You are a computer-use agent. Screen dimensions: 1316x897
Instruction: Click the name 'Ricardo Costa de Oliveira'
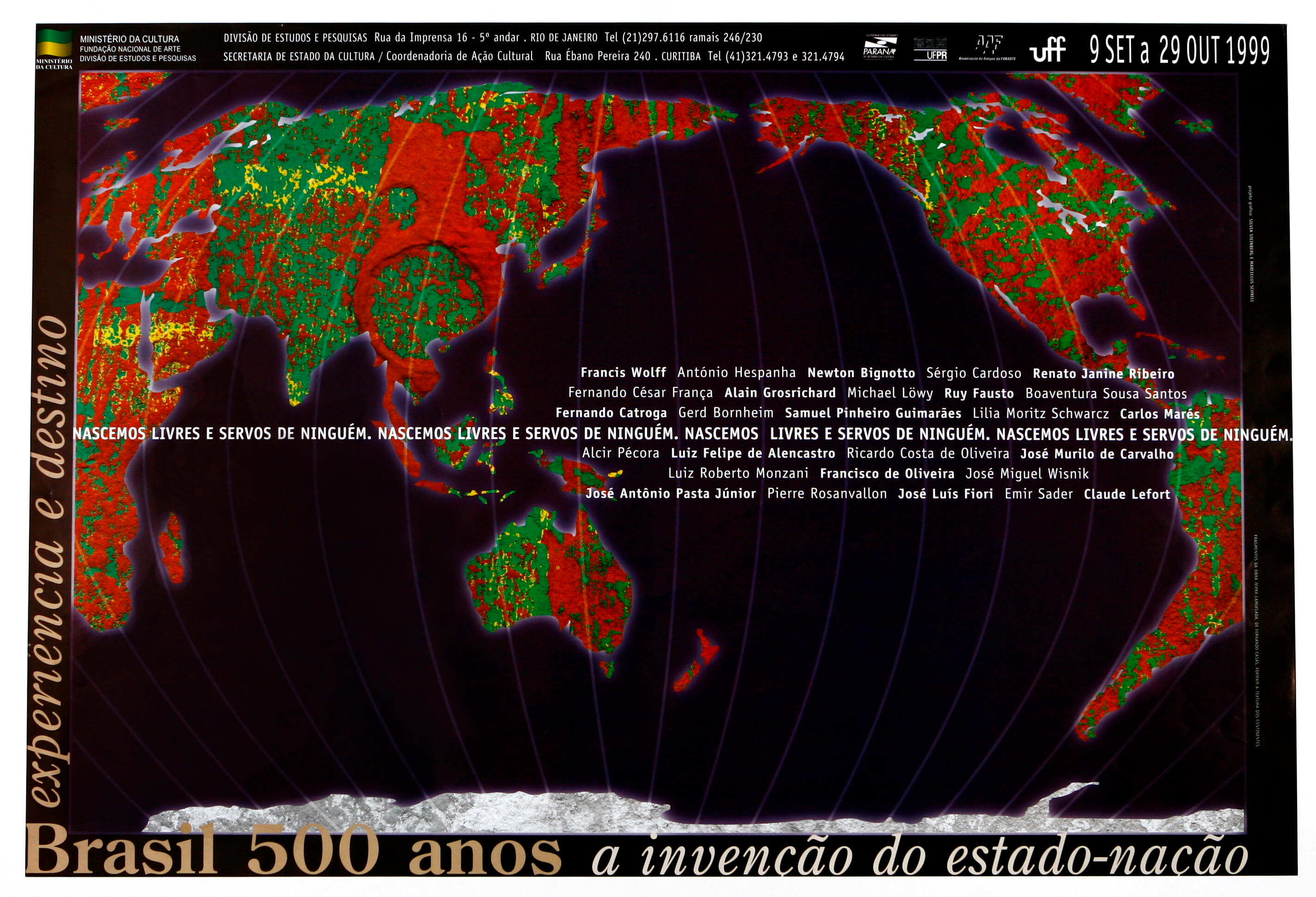pyautogui.click(x=928, y=454)
